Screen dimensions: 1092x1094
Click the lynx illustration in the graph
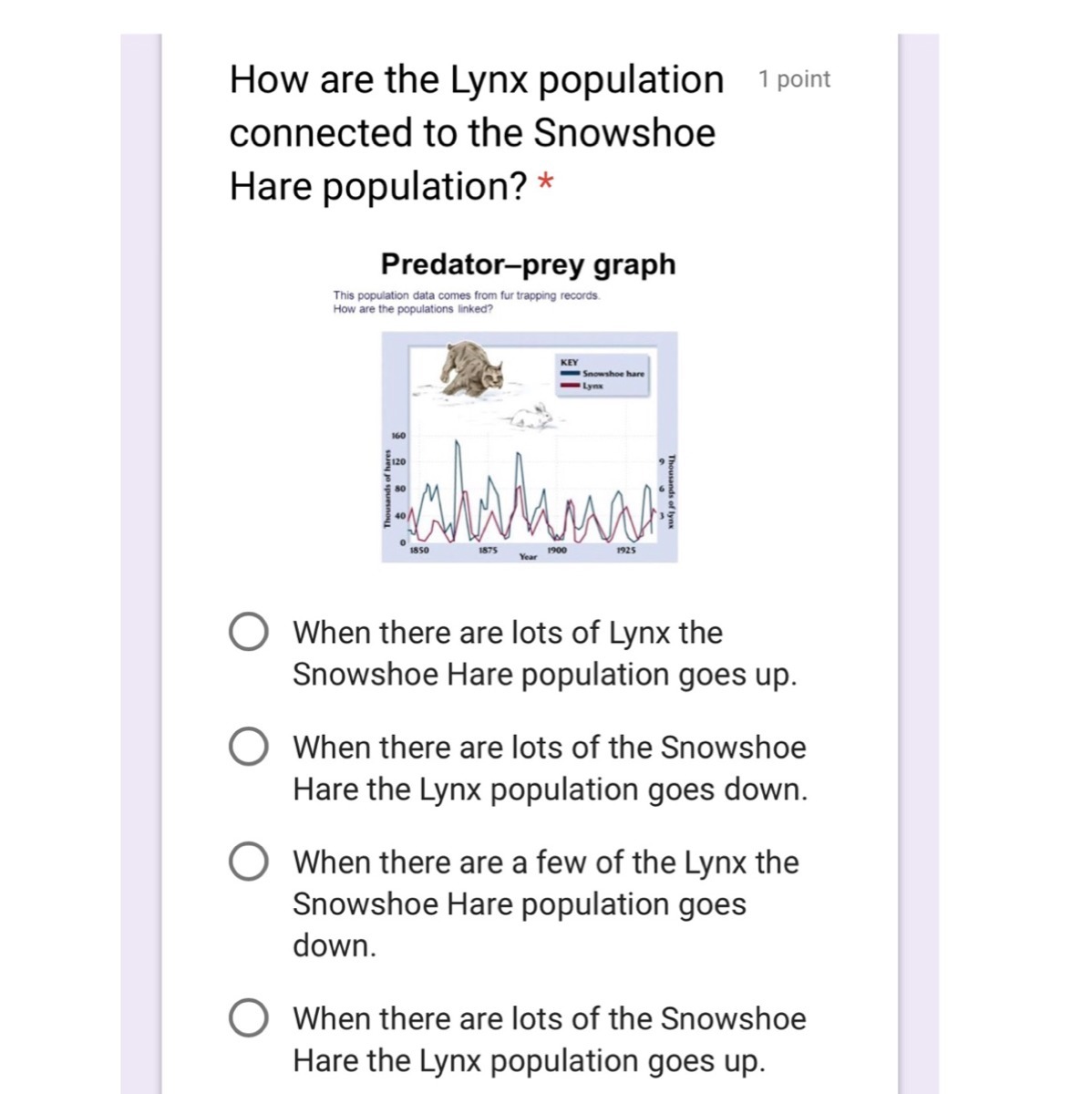click(x=471, y=368)
